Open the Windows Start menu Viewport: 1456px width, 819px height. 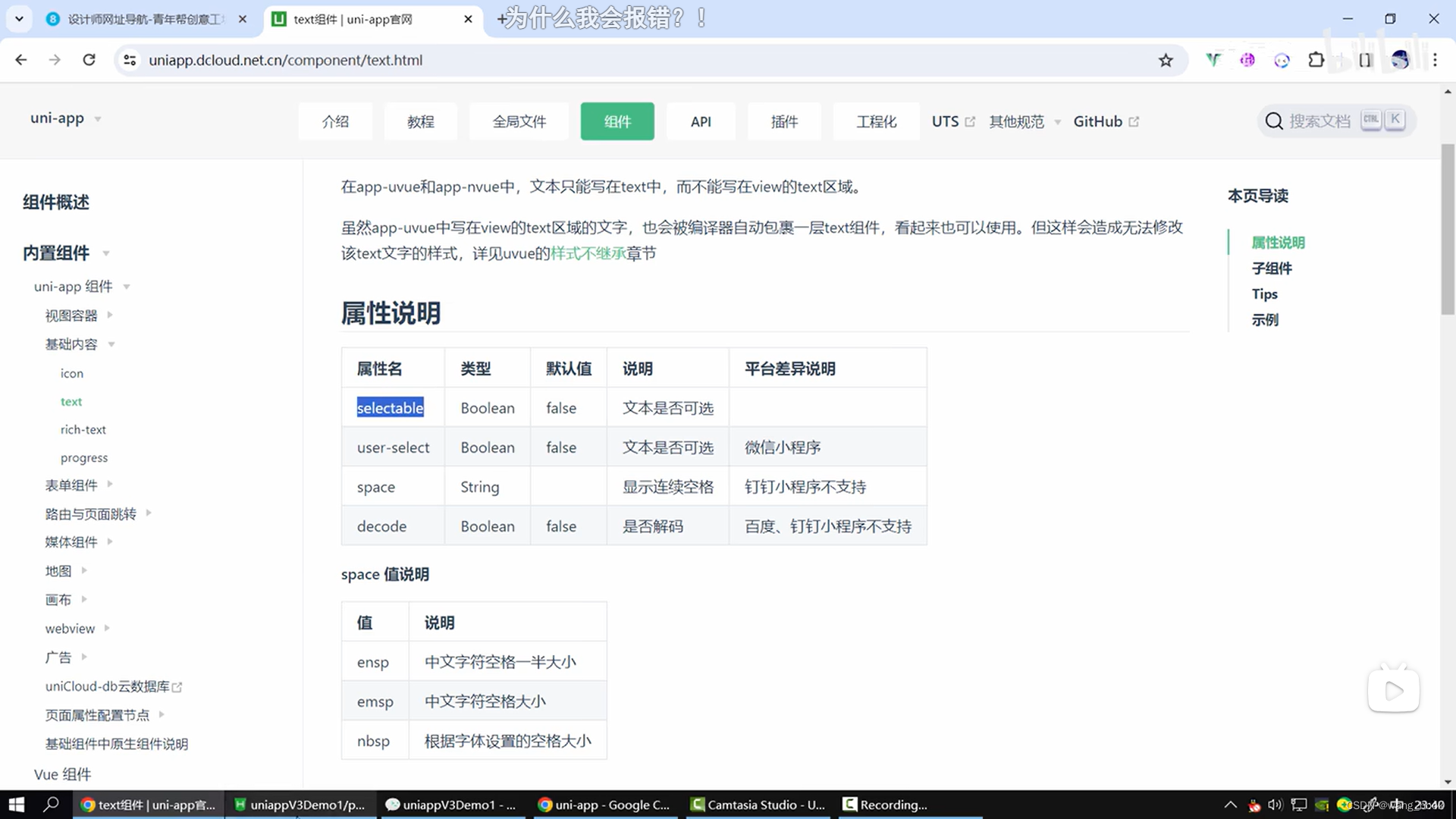coord(17,805)
